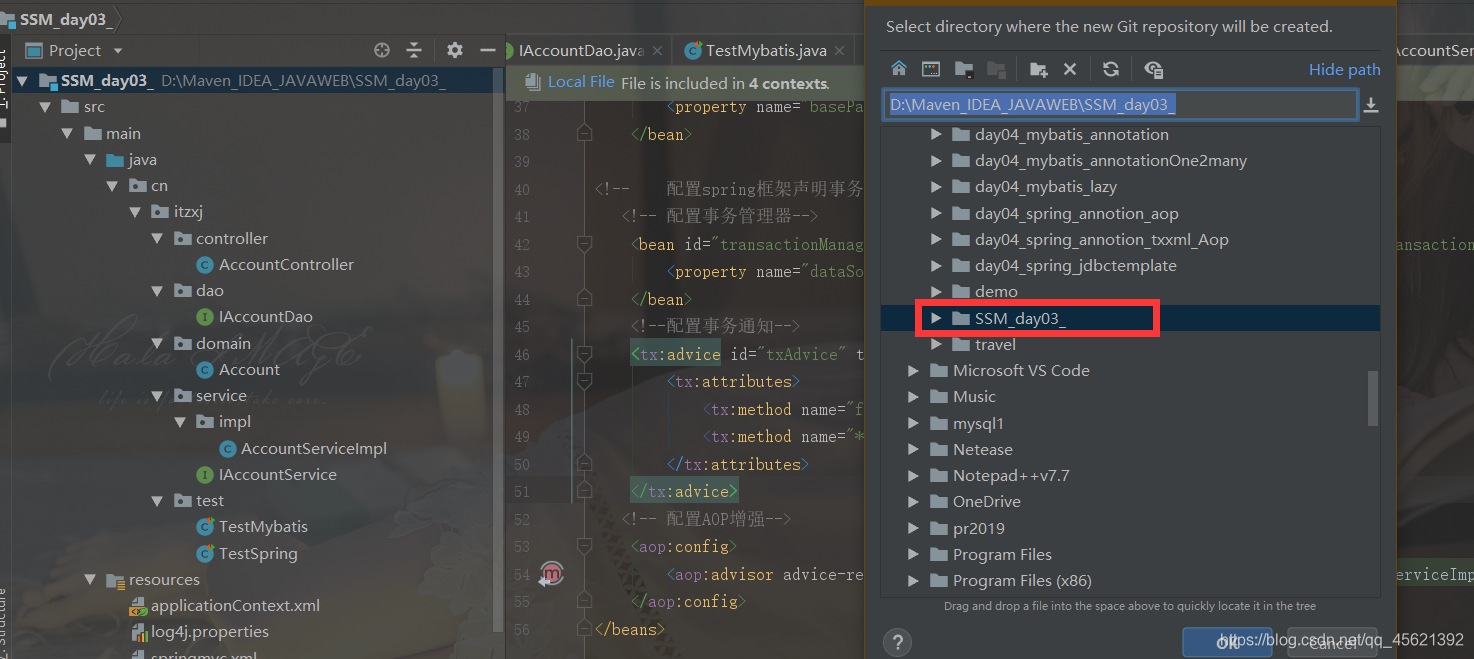Collapse all nodes in Project panel
The width and height of the screenshot is (1474, 659).
414,50
